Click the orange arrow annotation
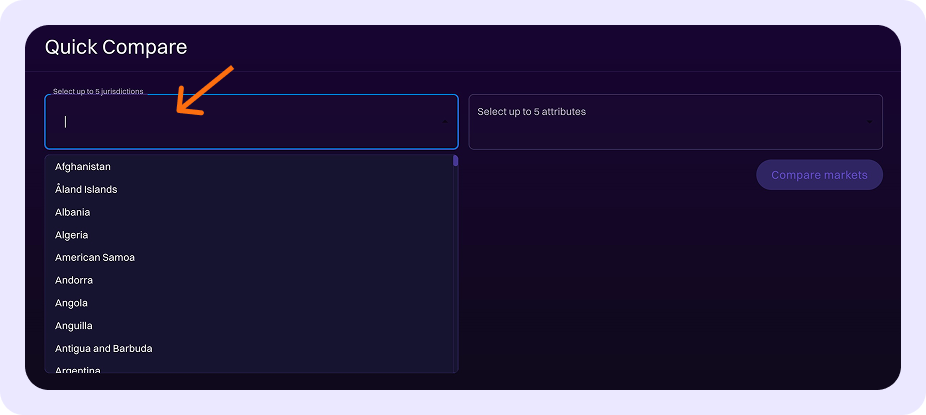 (x=205, y=91)
